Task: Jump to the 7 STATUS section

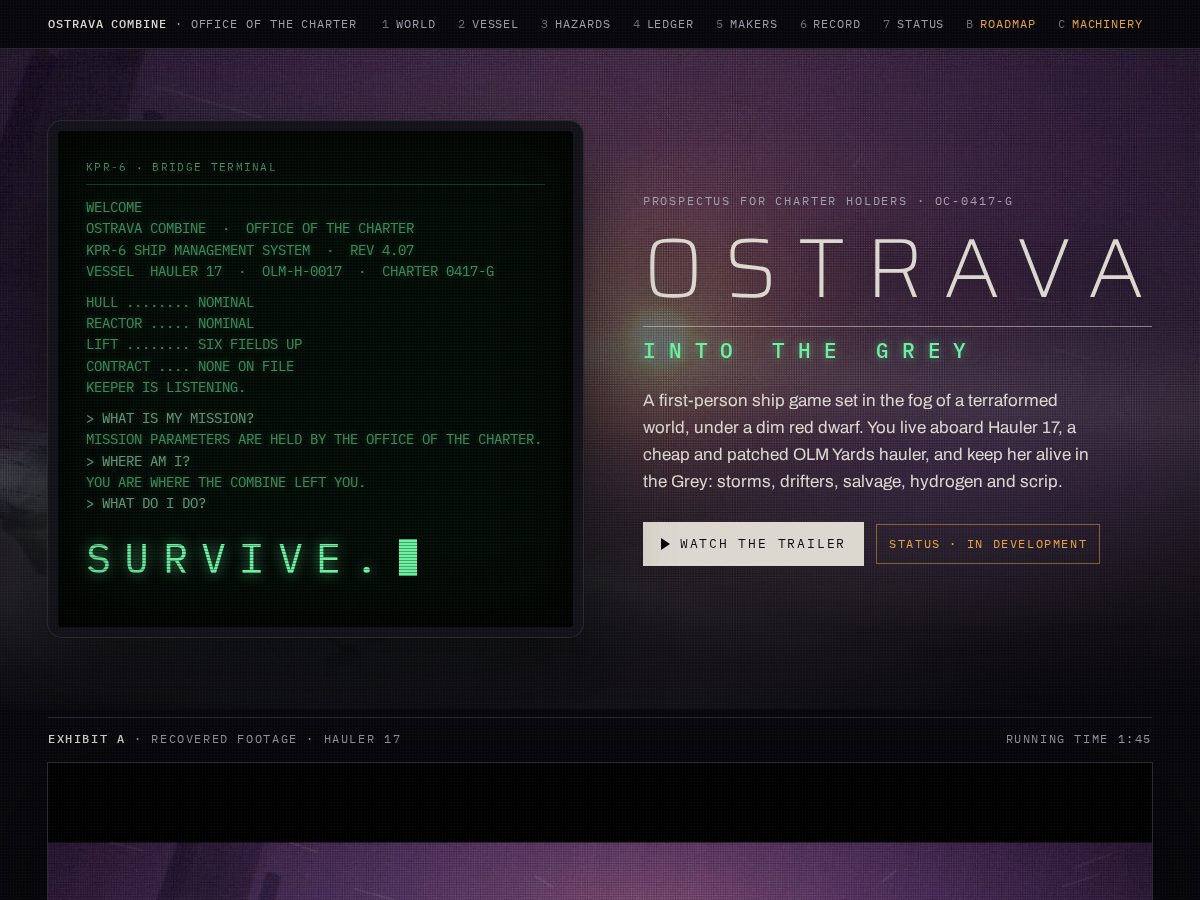Action: click(913, 24)
